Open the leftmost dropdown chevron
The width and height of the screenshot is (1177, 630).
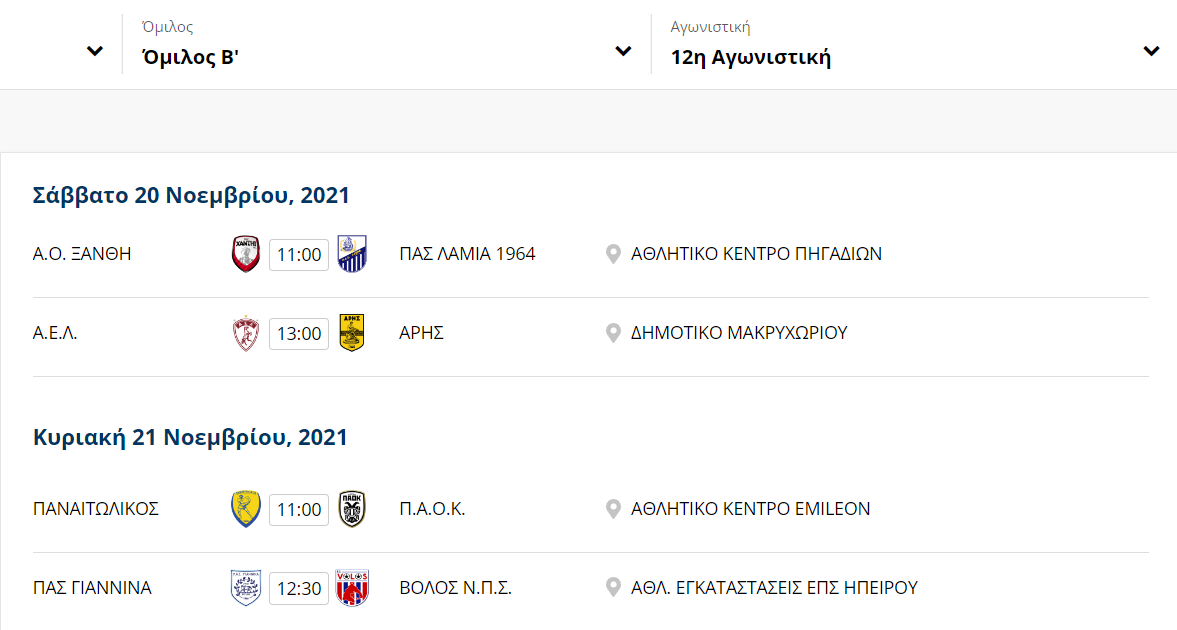(95, 51)
